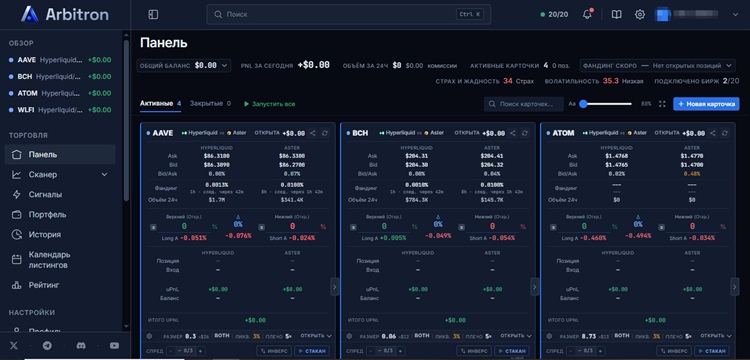Toggle the lock button beside ATOM Верхний
The width and height of the screenshot is (750, 360).
(553, 227)
